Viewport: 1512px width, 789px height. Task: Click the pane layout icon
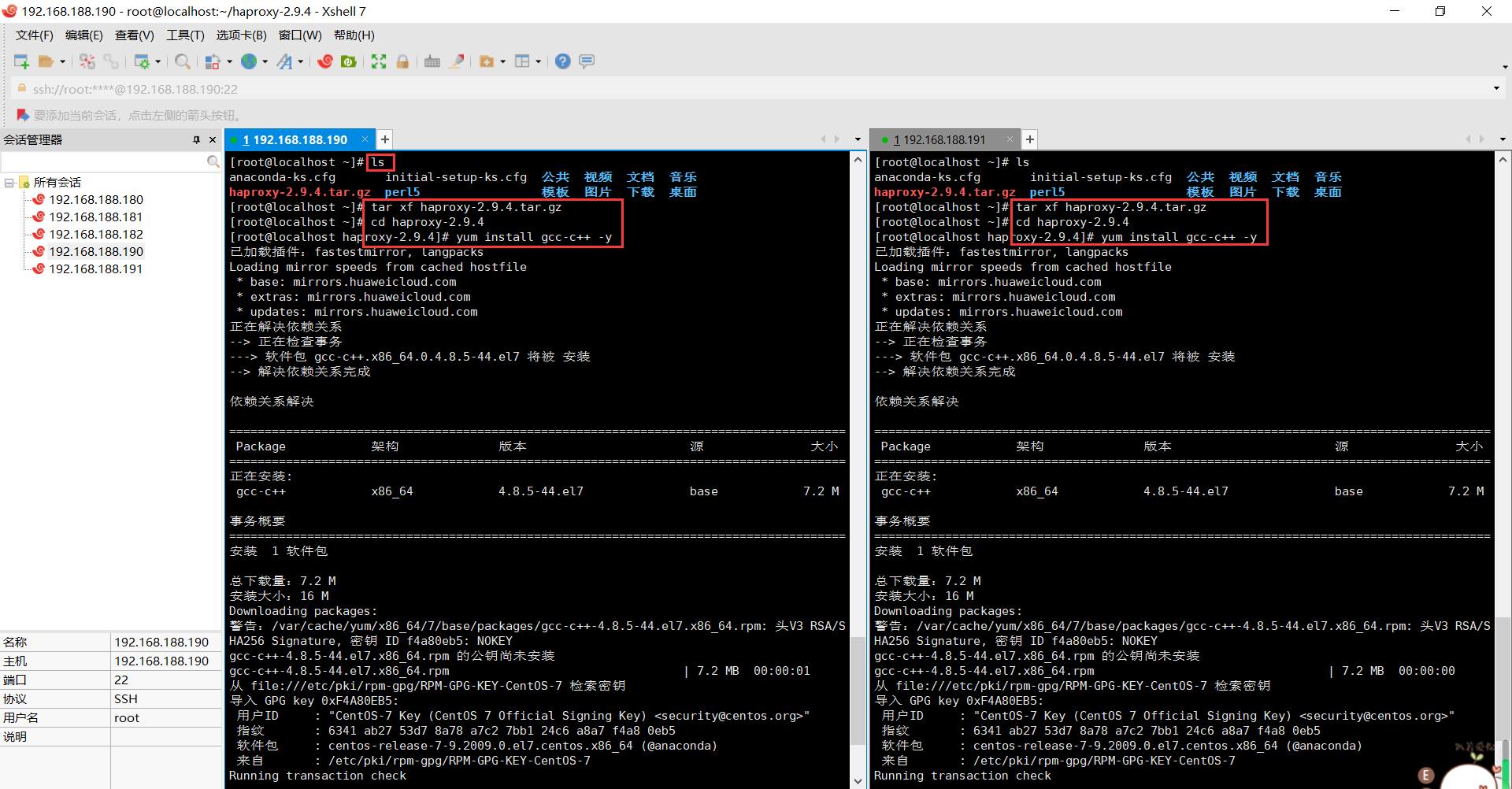pyautogui.click(x=522, y=61)
